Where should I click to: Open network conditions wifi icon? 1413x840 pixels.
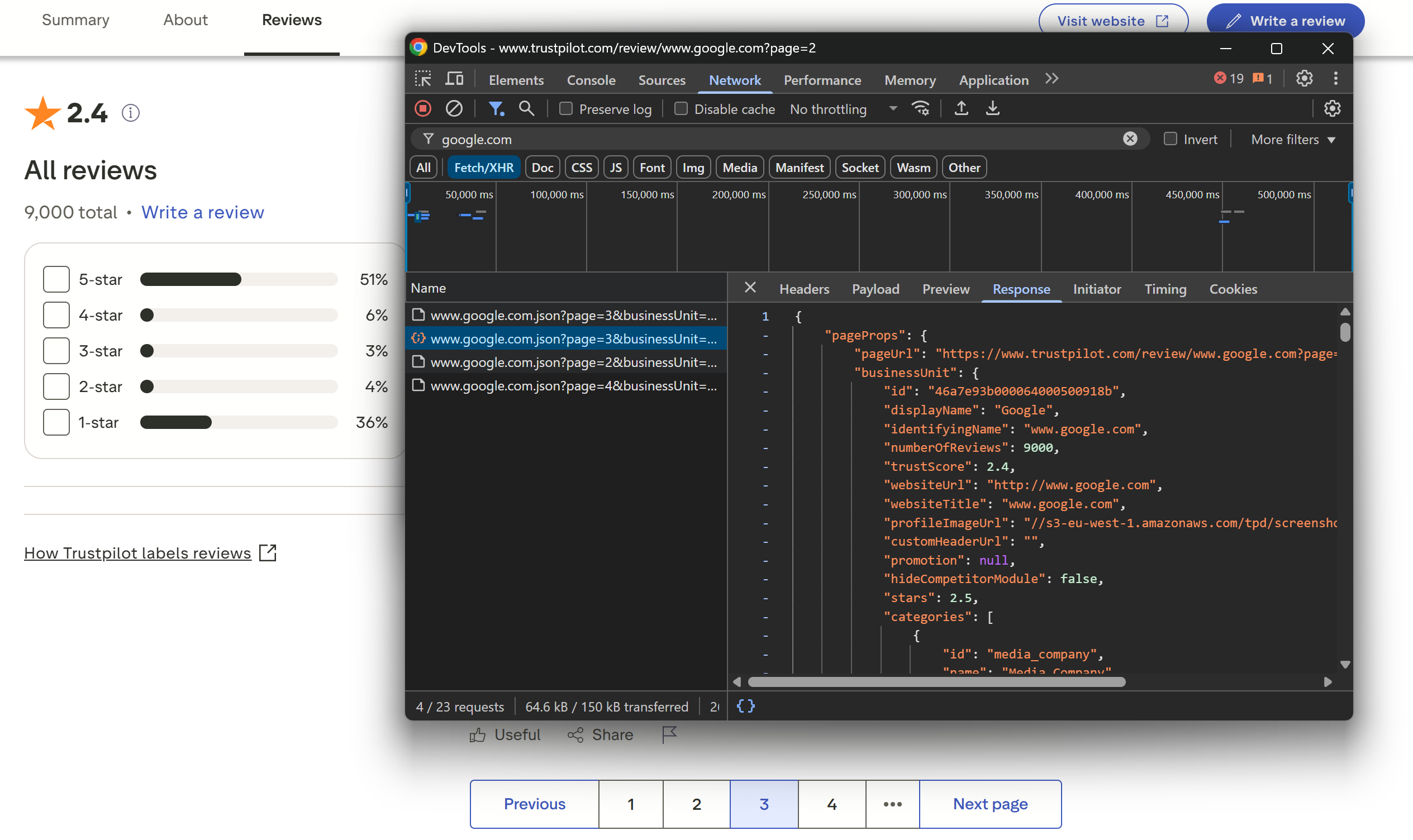pos(920,109)
